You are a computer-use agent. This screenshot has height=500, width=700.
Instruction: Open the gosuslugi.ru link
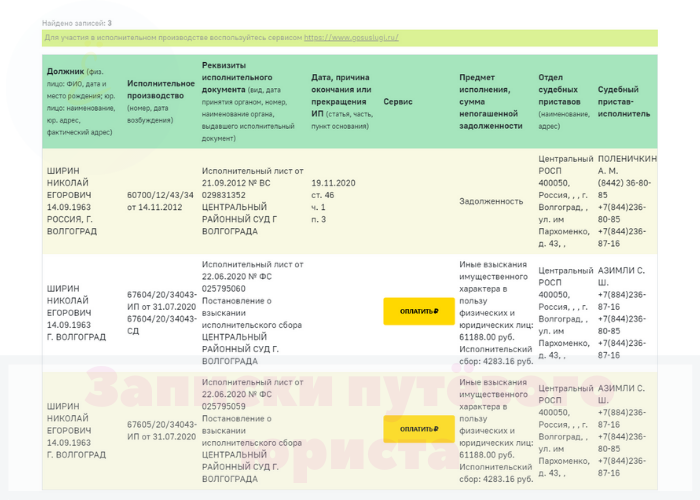(x=351, y=38)
